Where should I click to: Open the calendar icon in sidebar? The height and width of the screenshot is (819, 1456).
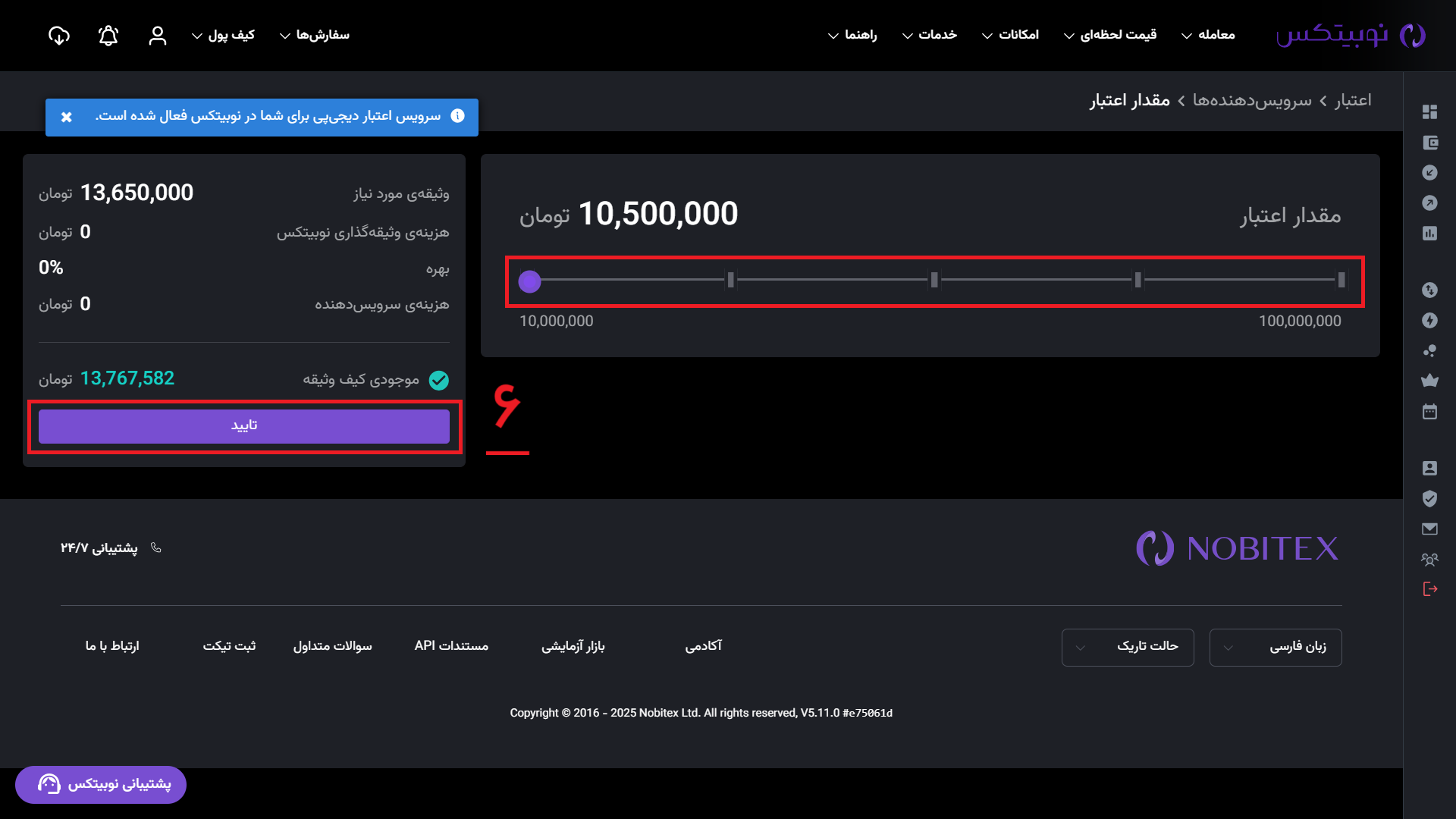[x=1429, y=412]
